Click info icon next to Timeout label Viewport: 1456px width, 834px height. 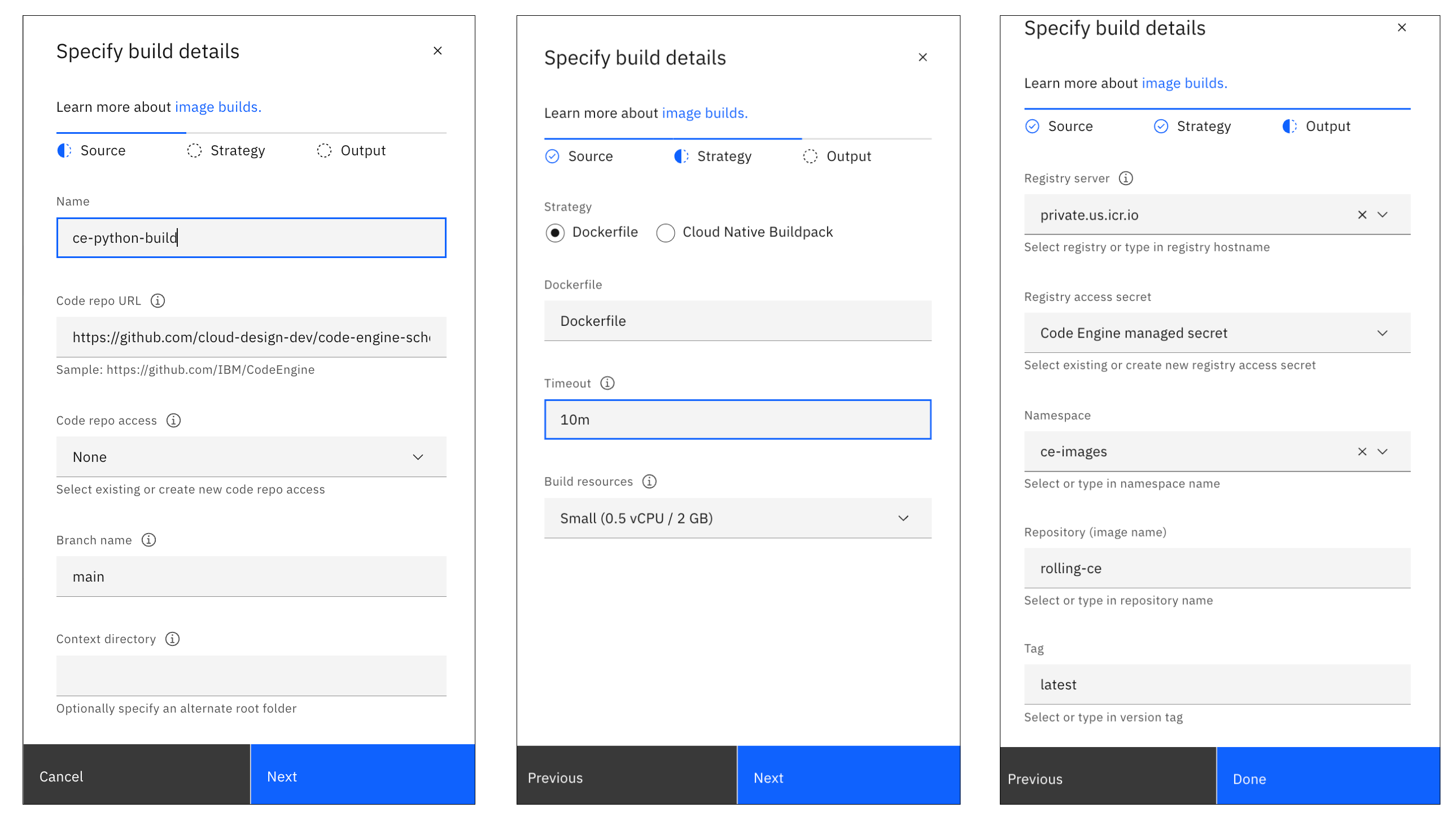(x=607, y=383)
